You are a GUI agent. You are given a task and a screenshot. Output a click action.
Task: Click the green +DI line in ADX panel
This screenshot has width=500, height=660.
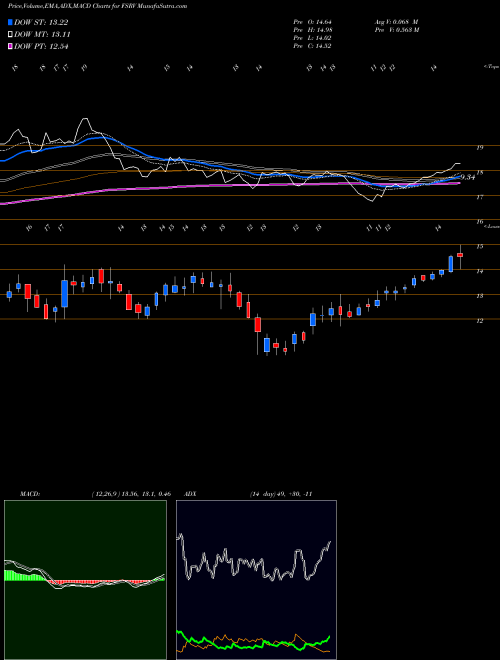click(x=253, y=640)
